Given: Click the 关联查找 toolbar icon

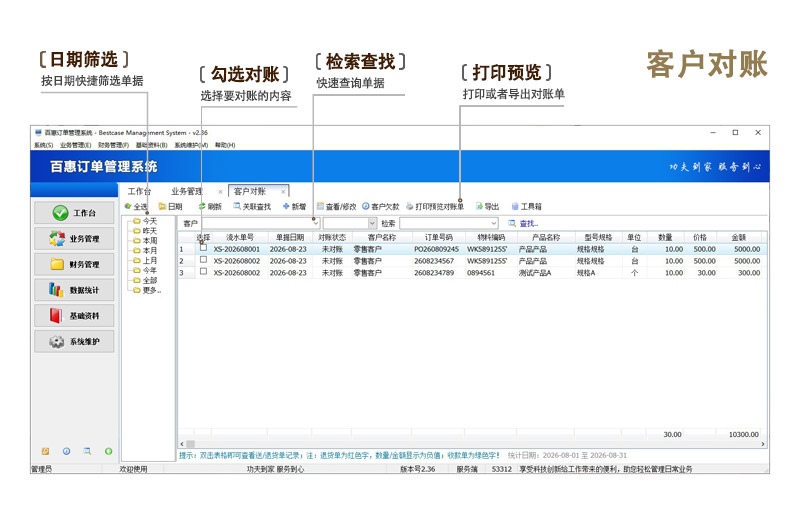Looking at the screenshot, I should tap(237, 206).
